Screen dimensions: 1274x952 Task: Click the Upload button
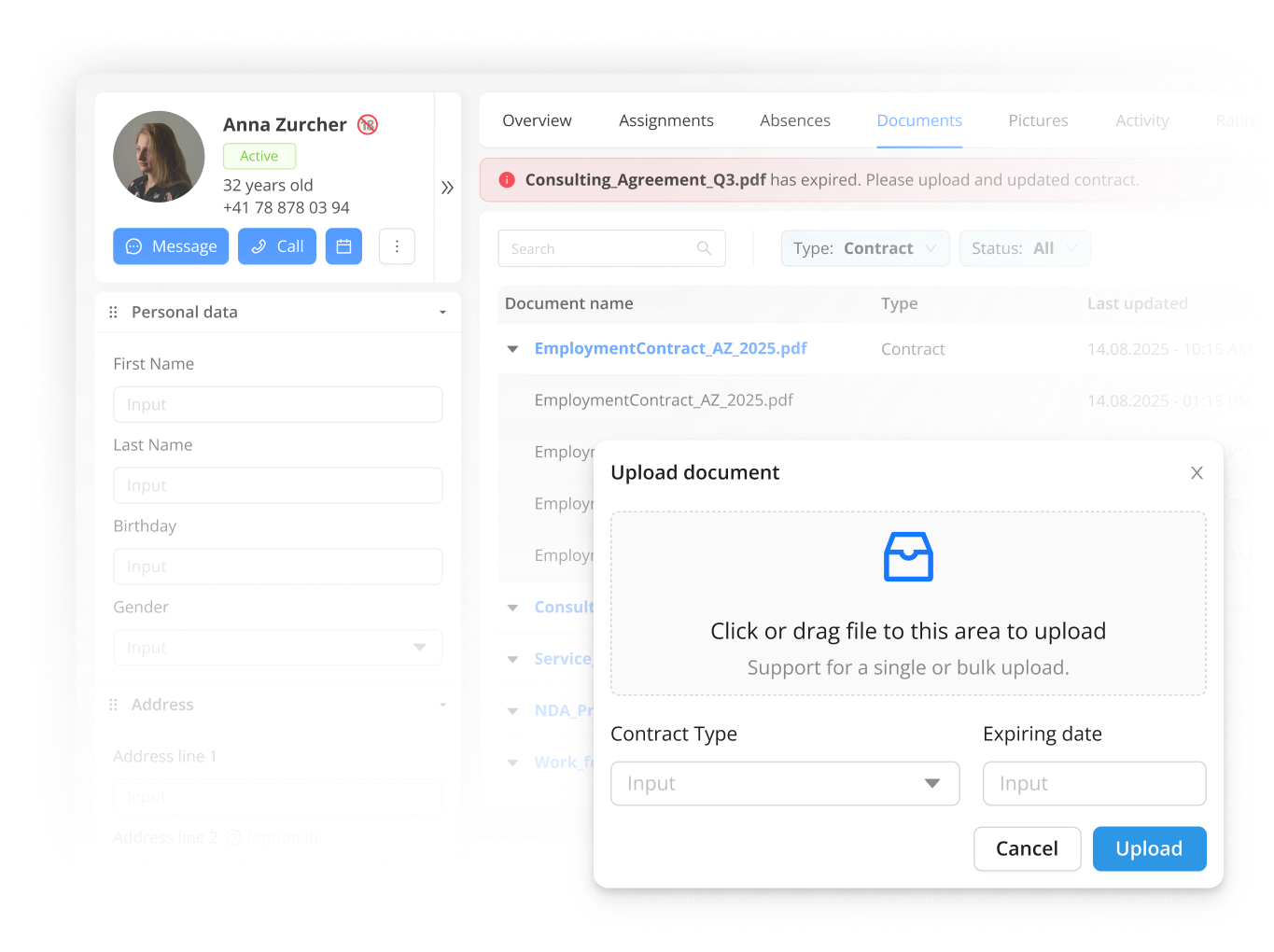pos(1148,848)
